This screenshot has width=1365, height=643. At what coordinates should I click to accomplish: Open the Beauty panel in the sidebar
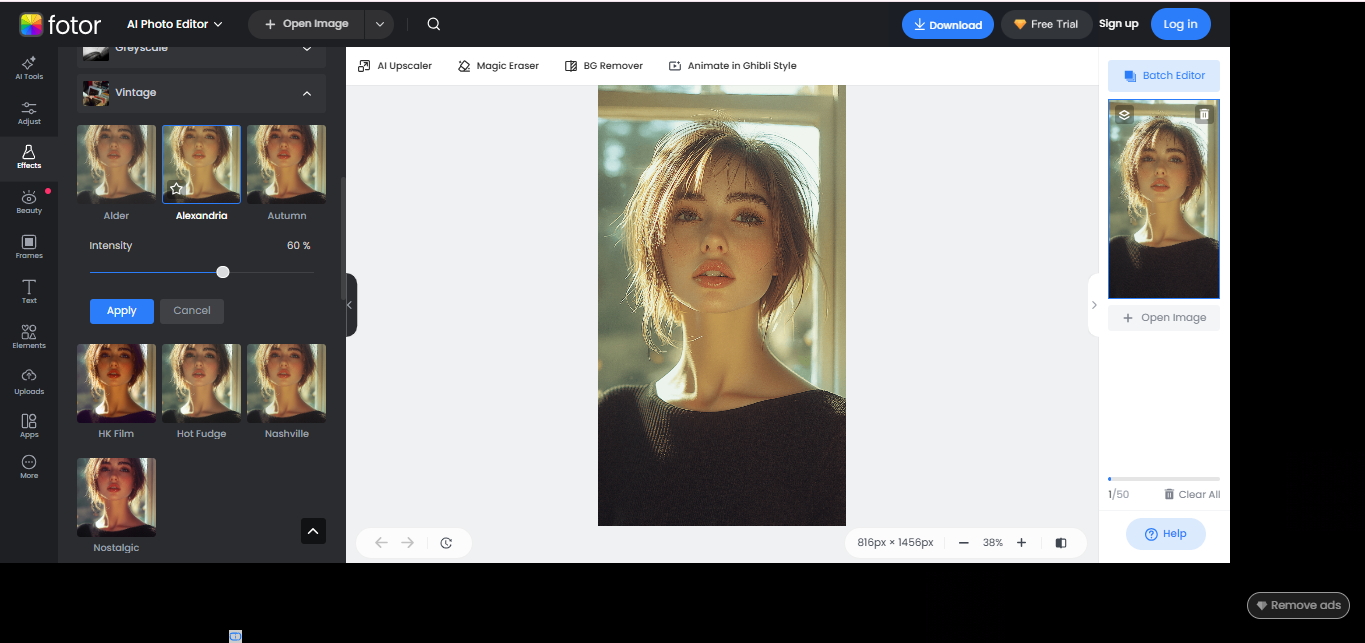28,203
